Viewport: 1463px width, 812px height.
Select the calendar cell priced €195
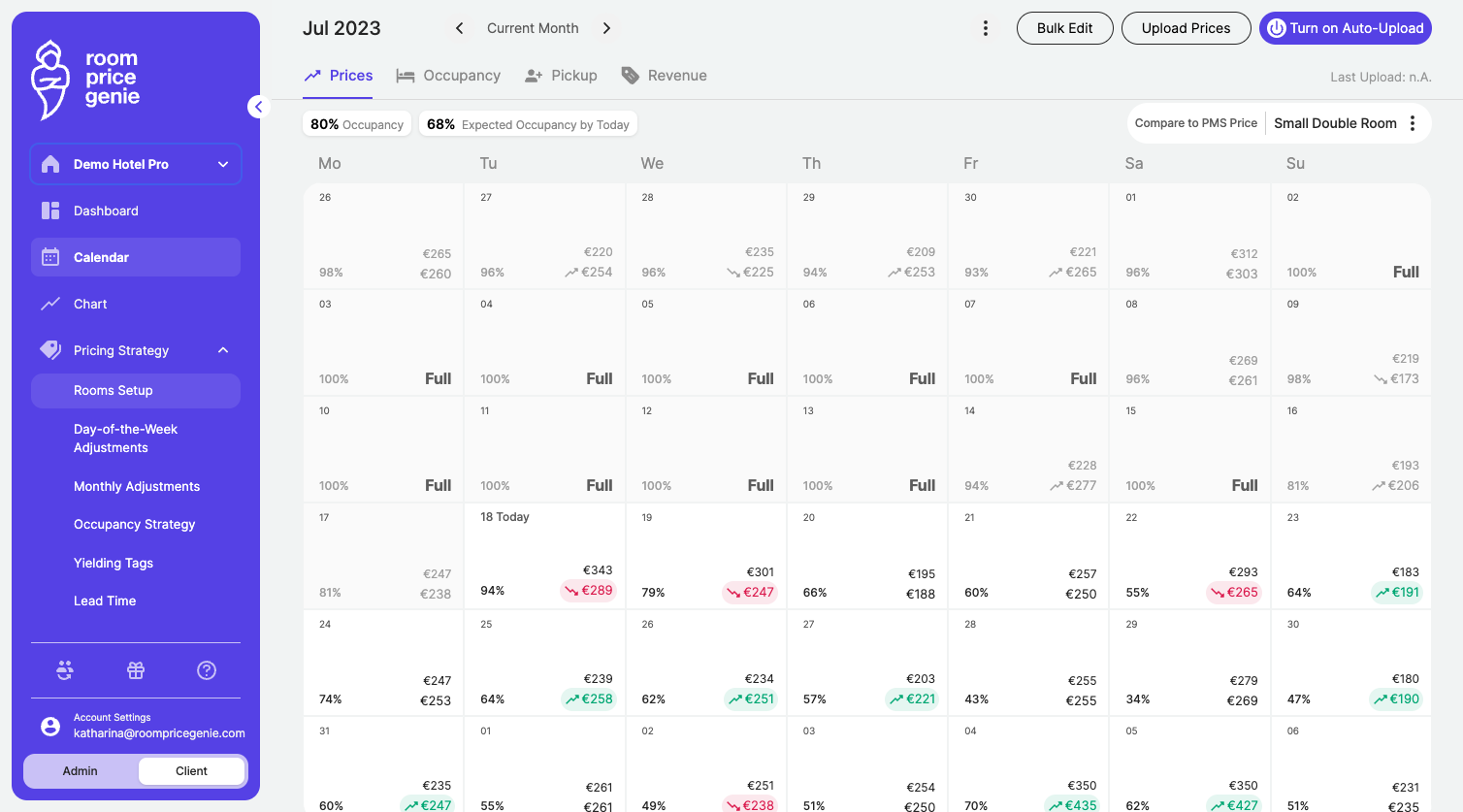(866, 556)
